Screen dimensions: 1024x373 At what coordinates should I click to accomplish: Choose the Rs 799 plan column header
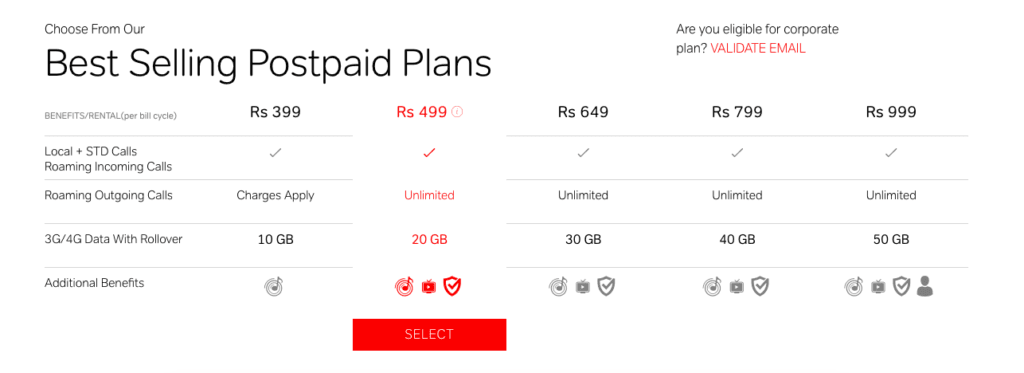[737, 112]
